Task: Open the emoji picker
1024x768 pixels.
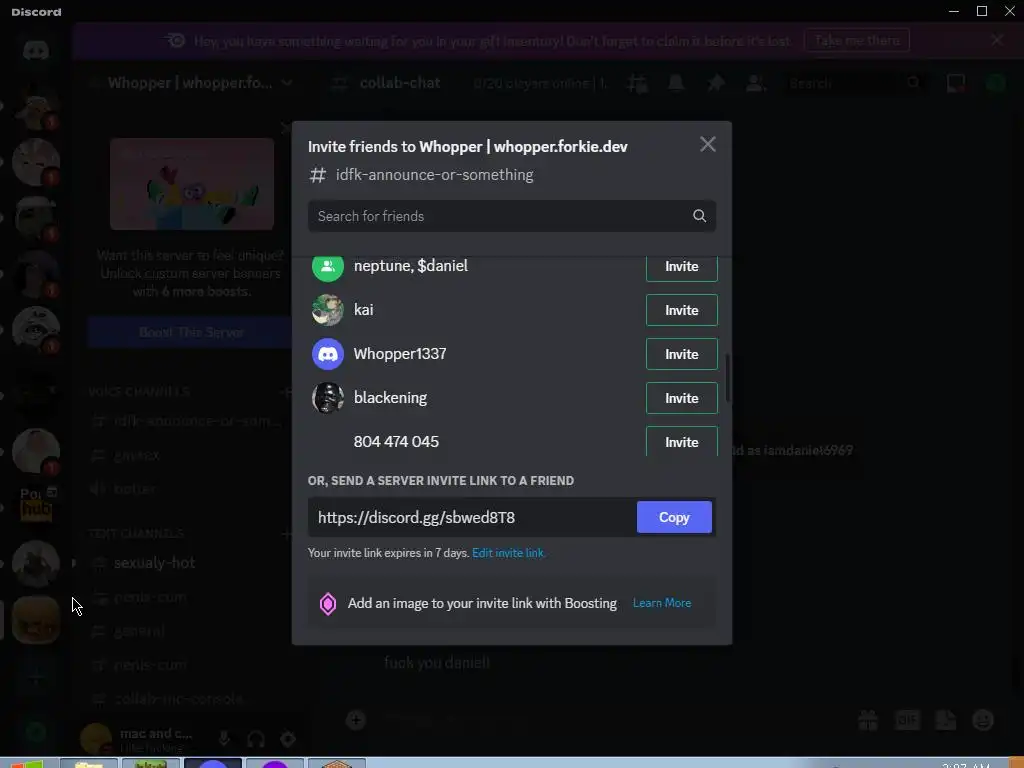Action: click(x=984, y=720)
